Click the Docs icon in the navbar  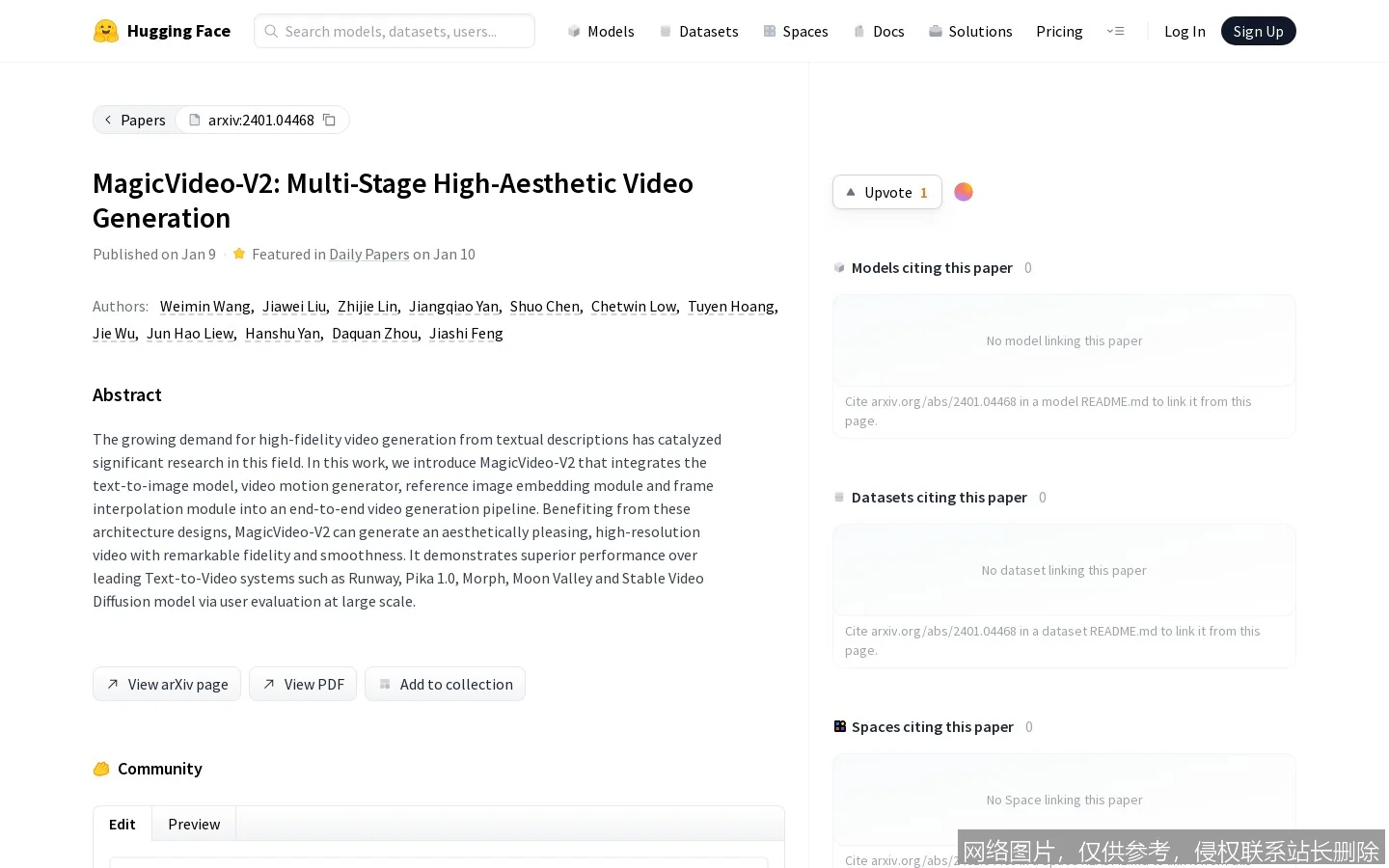pos(859,31)
